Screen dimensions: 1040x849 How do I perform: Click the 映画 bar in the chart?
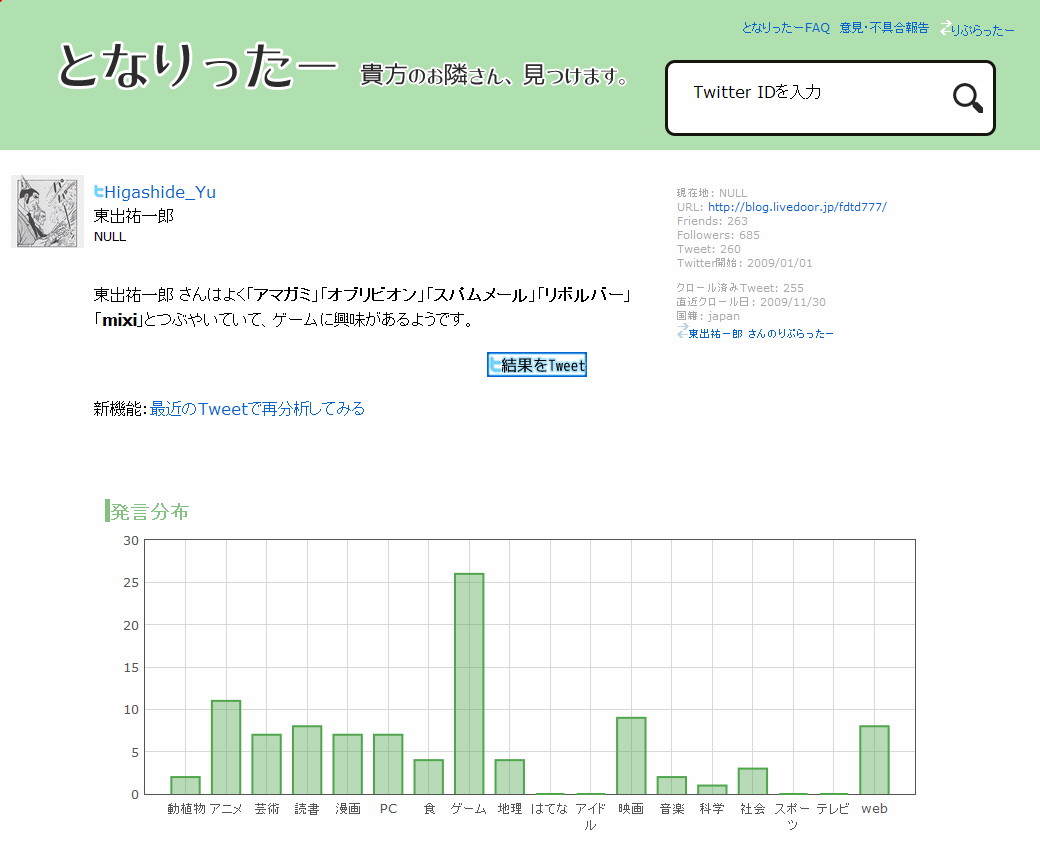pos(631,756)
